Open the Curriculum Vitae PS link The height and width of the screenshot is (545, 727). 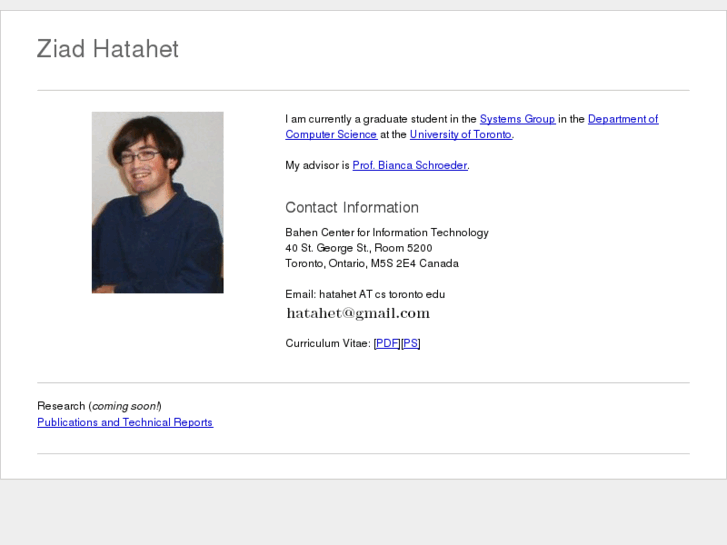[410, 343]
